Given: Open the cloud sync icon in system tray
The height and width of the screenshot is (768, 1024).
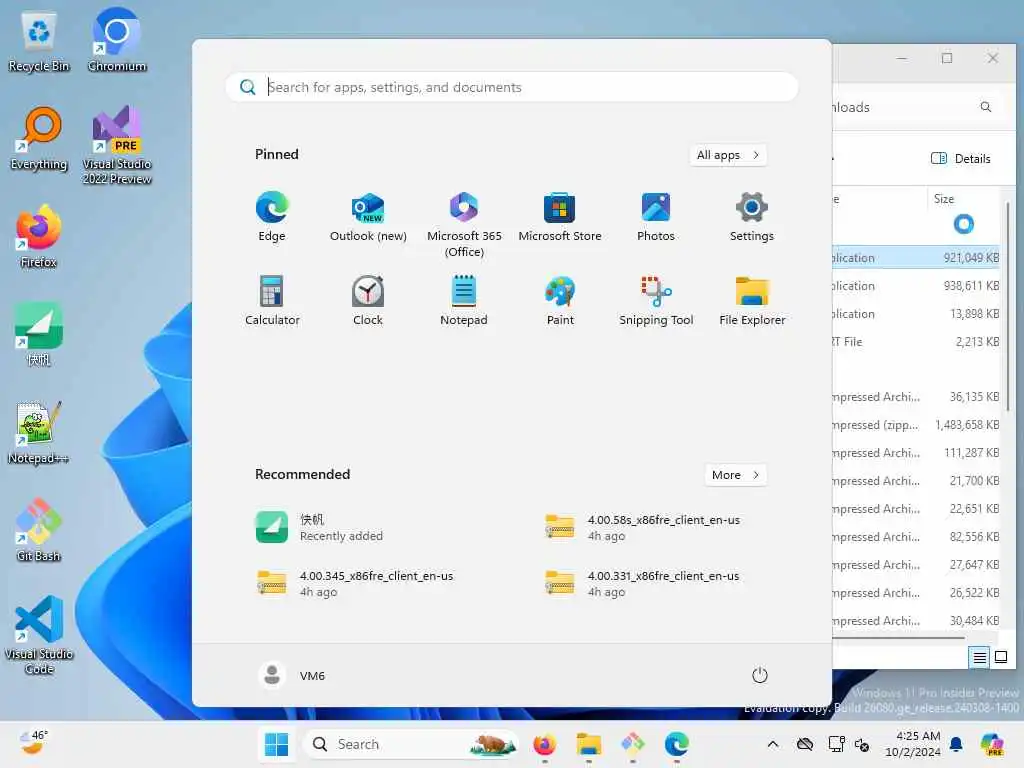Looking at the screenshot, I should 805,744.
